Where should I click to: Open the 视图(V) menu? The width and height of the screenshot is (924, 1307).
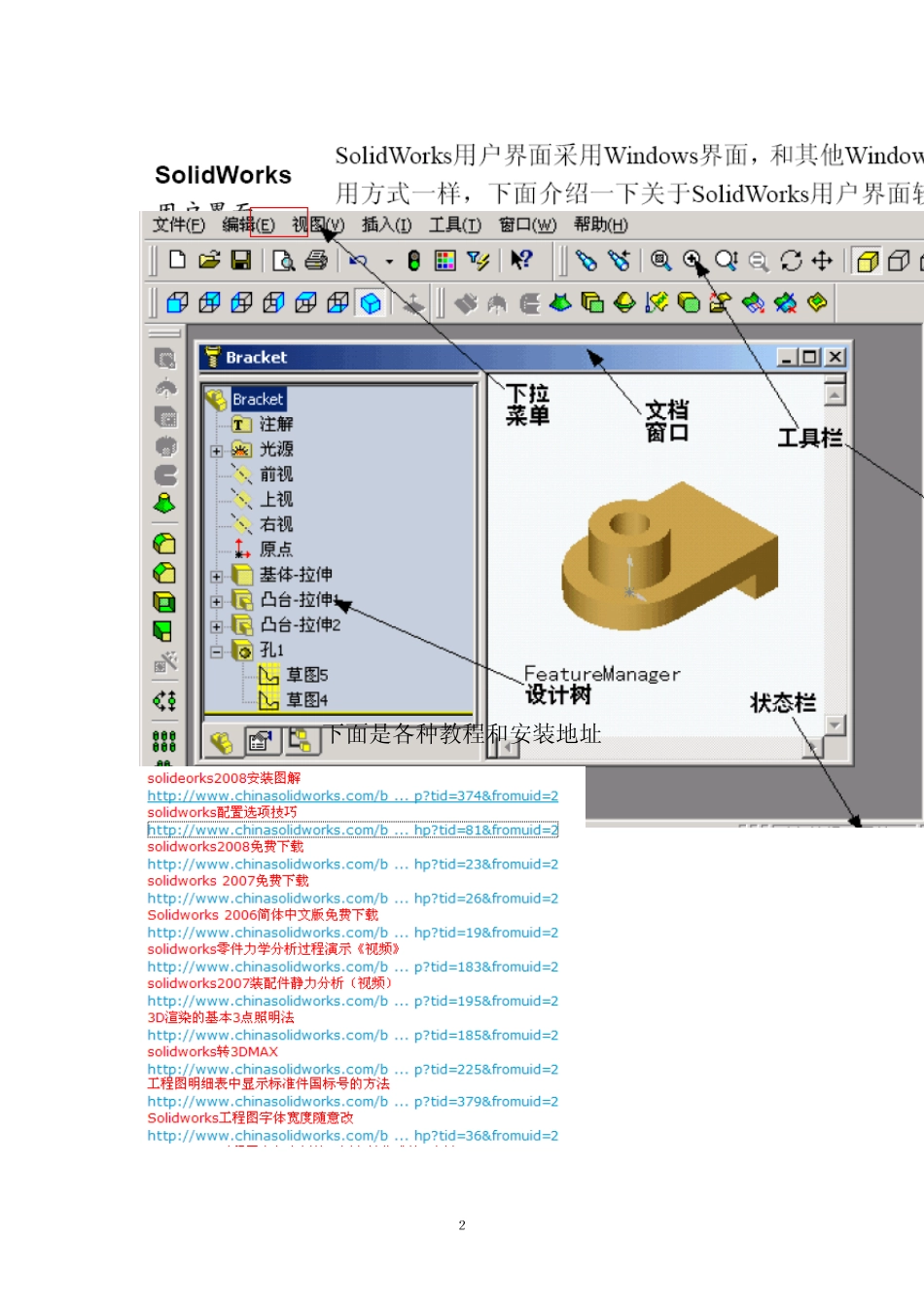click(318, 225)
